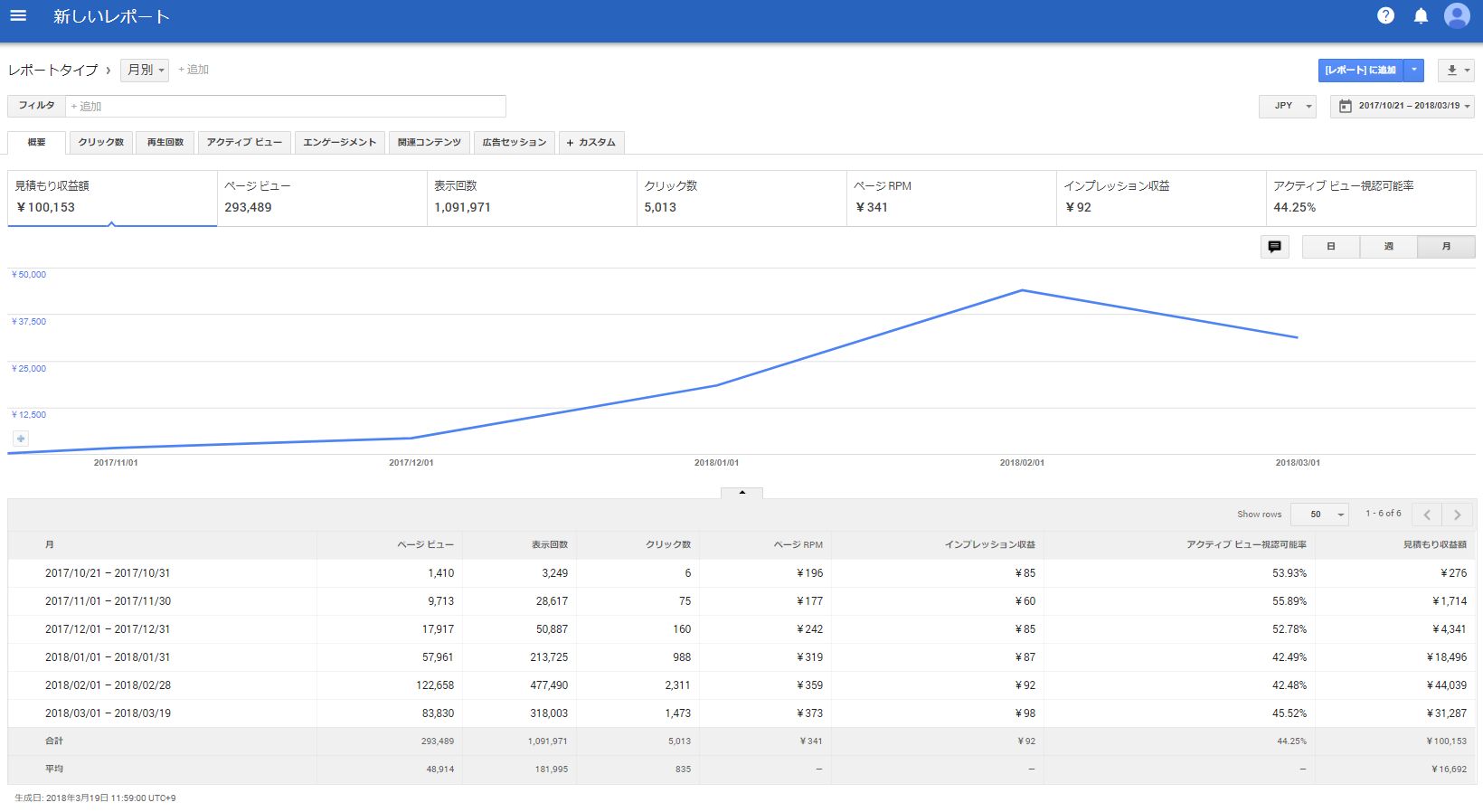
Task: Select the アクティブ ビュー tab
Action: [244, 143]
